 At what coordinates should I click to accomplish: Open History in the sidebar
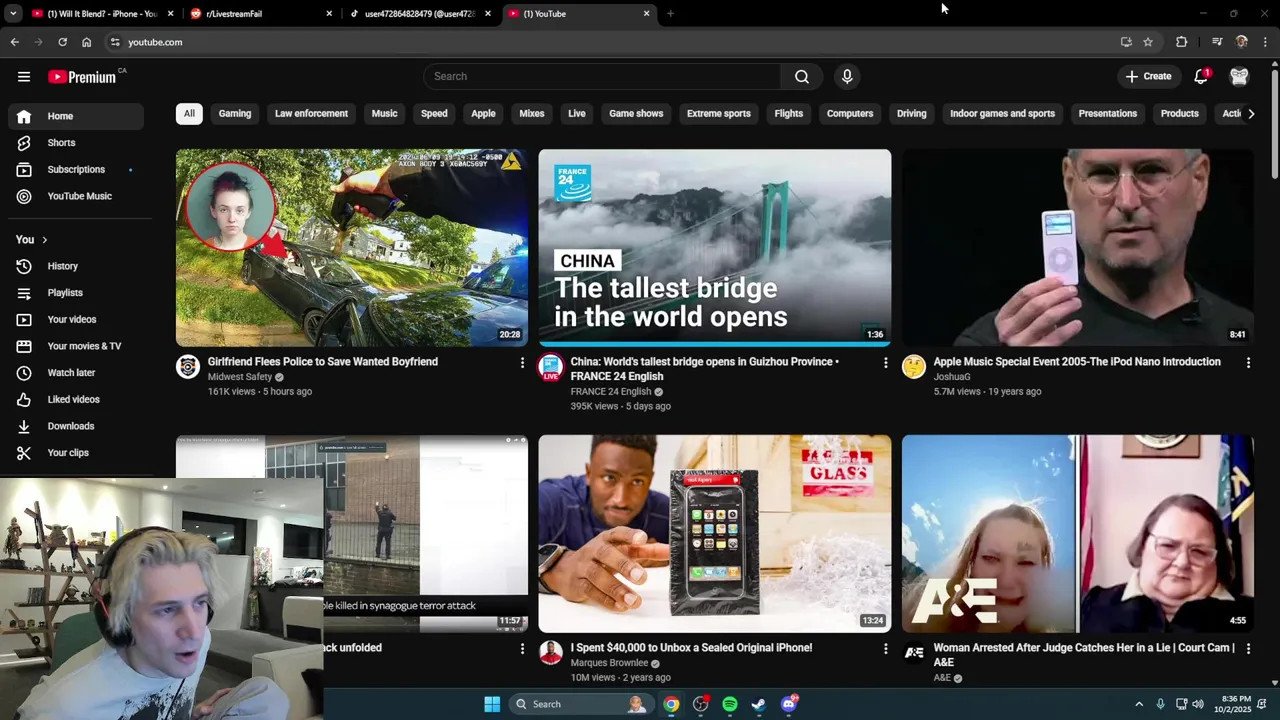tap(76, 266)
